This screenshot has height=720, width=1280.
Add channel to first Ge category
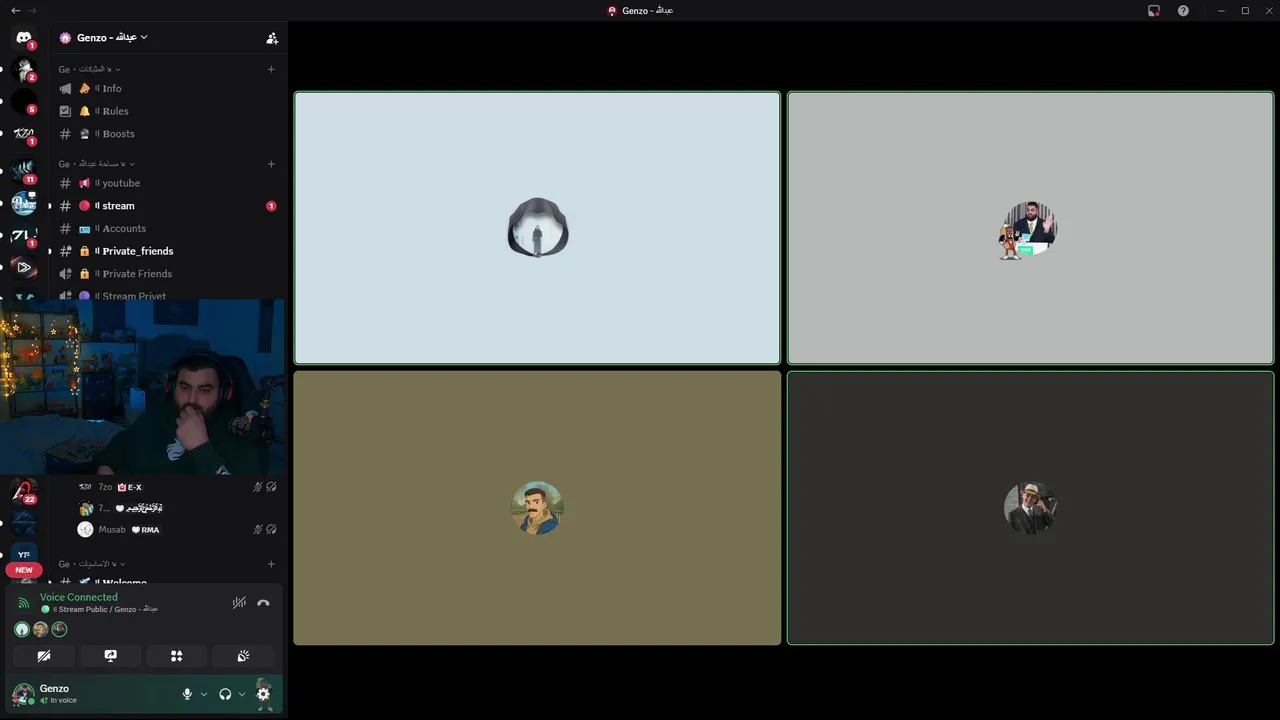(271, 69)
